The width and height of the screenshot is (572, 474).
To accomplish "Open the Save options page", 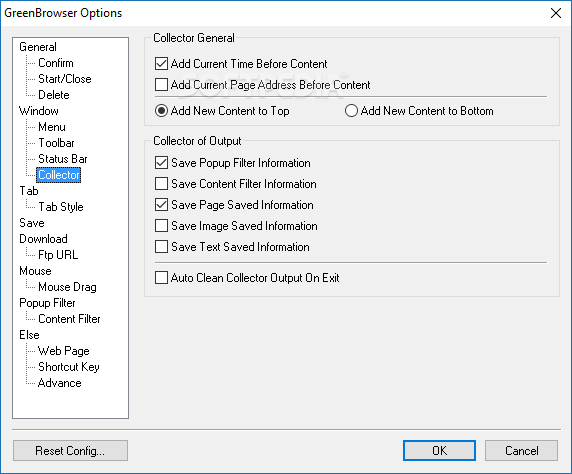I will [x=32, y=223].
